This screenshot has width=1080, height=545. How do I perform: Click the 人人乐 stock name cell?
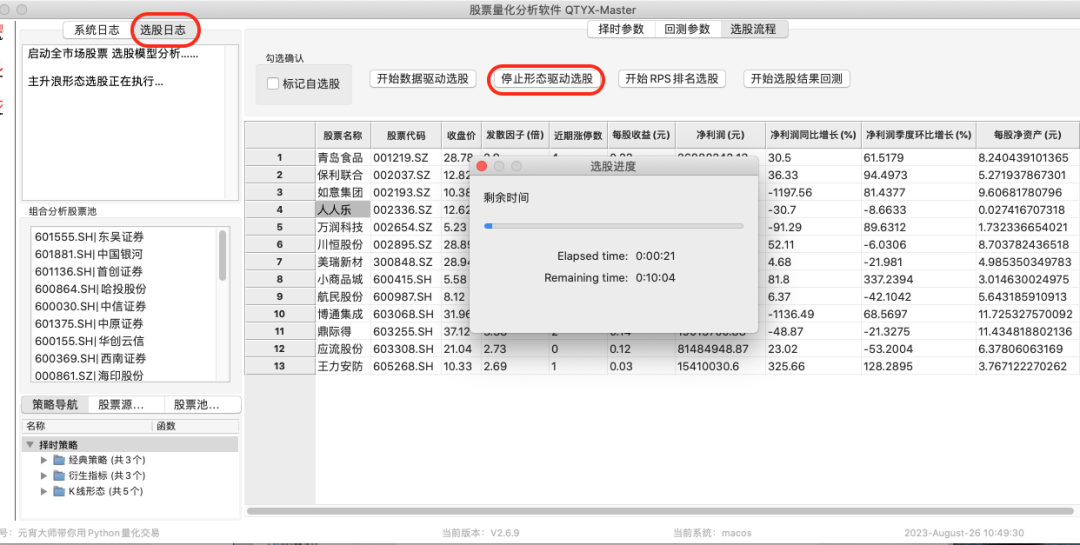point(343,210)
